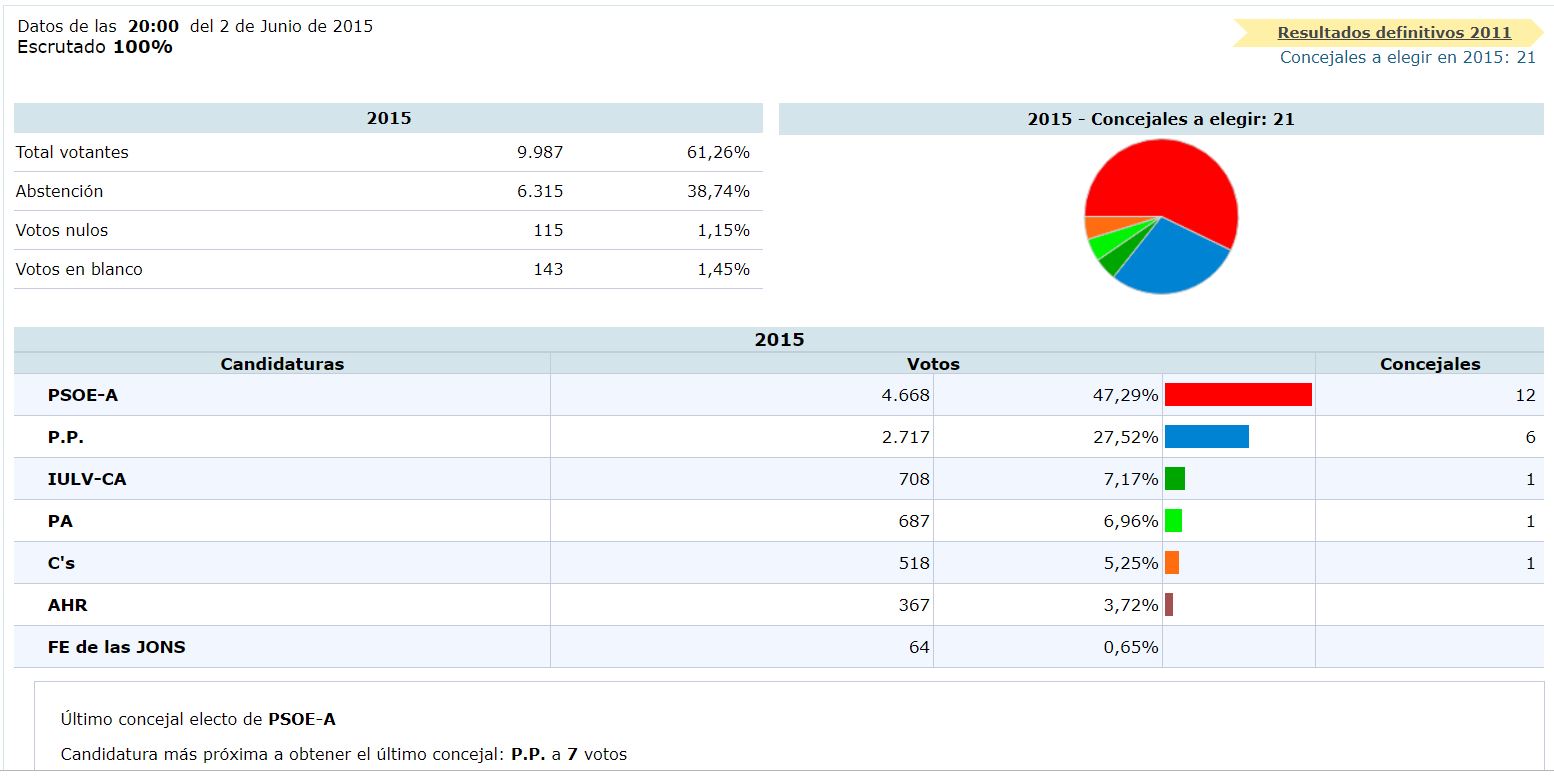Click the Candidaturas column header
Screen dimensions: 1554x776
[282, 364]
